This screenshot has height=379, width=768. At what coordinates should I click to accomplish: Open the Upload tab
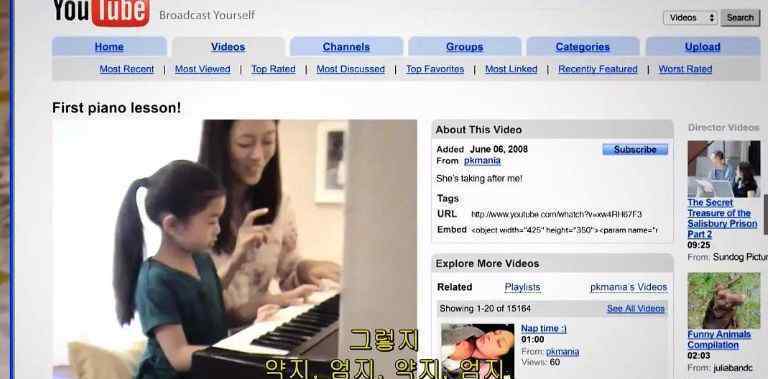[702, 47]
